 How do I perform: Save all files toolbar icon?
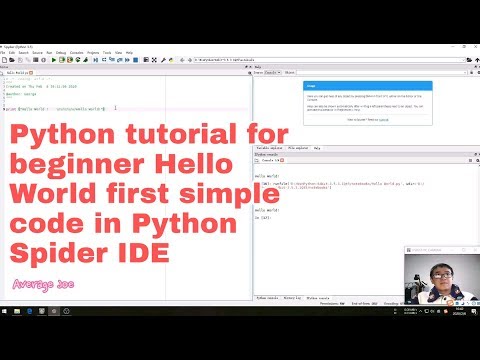tap(28, 60)
